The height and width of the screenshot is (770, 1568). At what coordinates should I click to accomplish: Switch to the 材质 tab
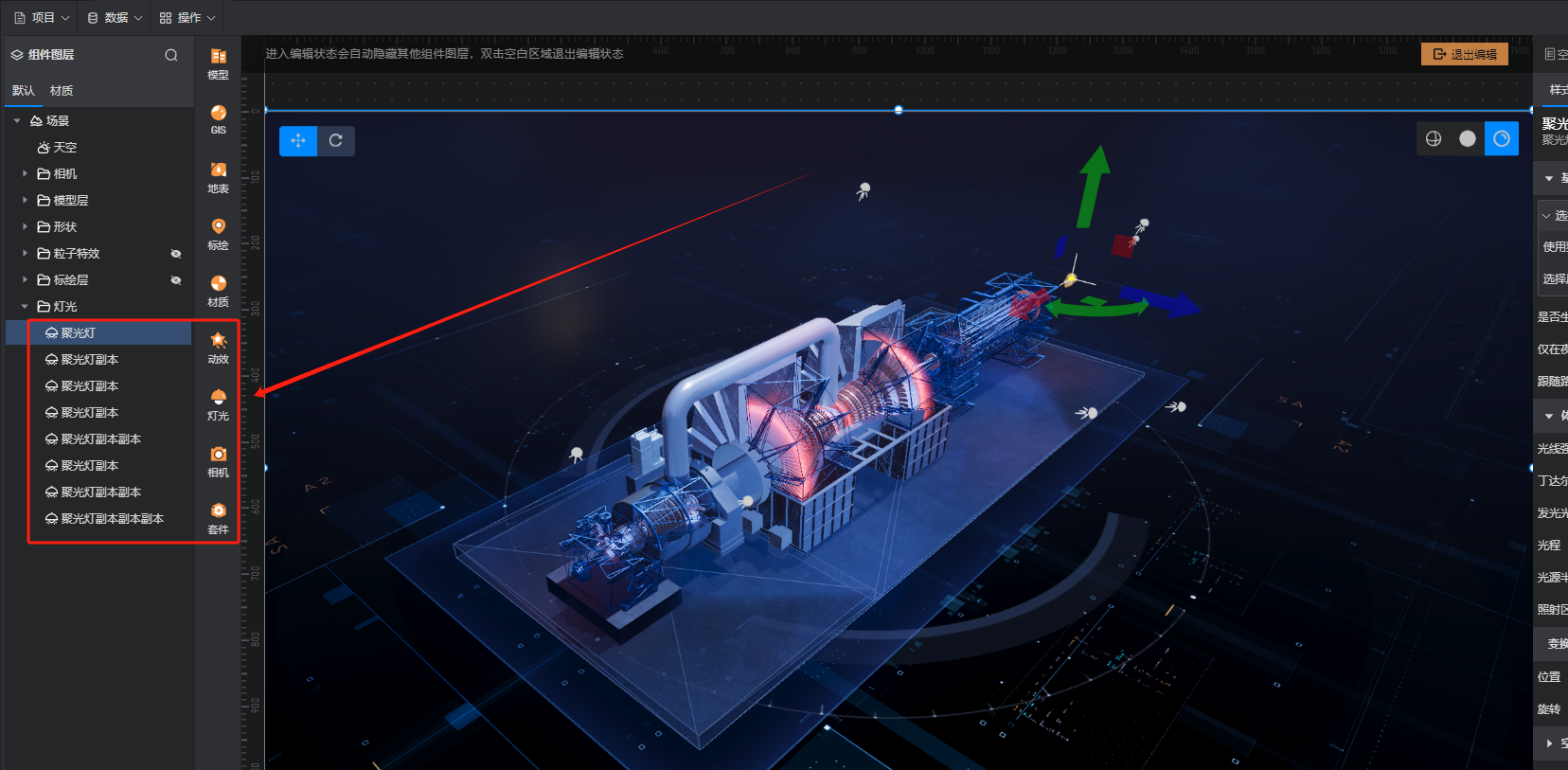62,91
